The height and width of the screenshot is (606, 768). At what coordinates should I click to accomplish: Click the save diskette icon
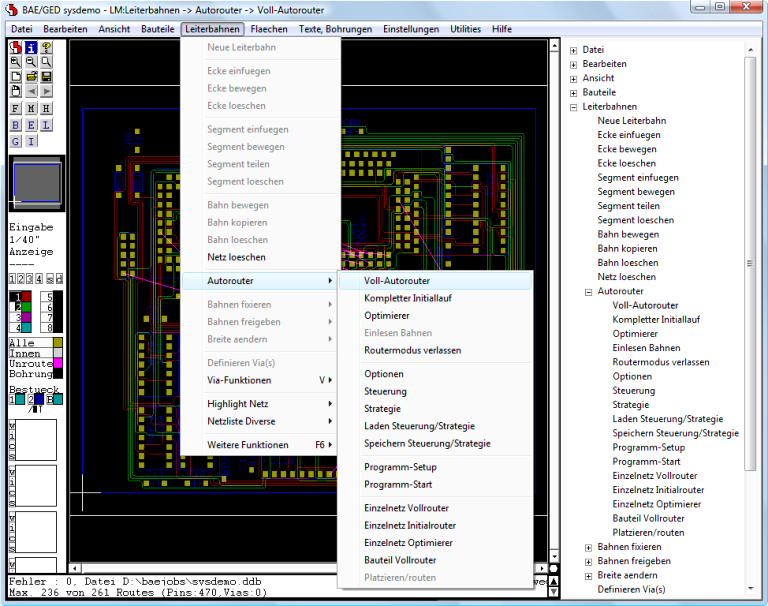tap(46, 76)
